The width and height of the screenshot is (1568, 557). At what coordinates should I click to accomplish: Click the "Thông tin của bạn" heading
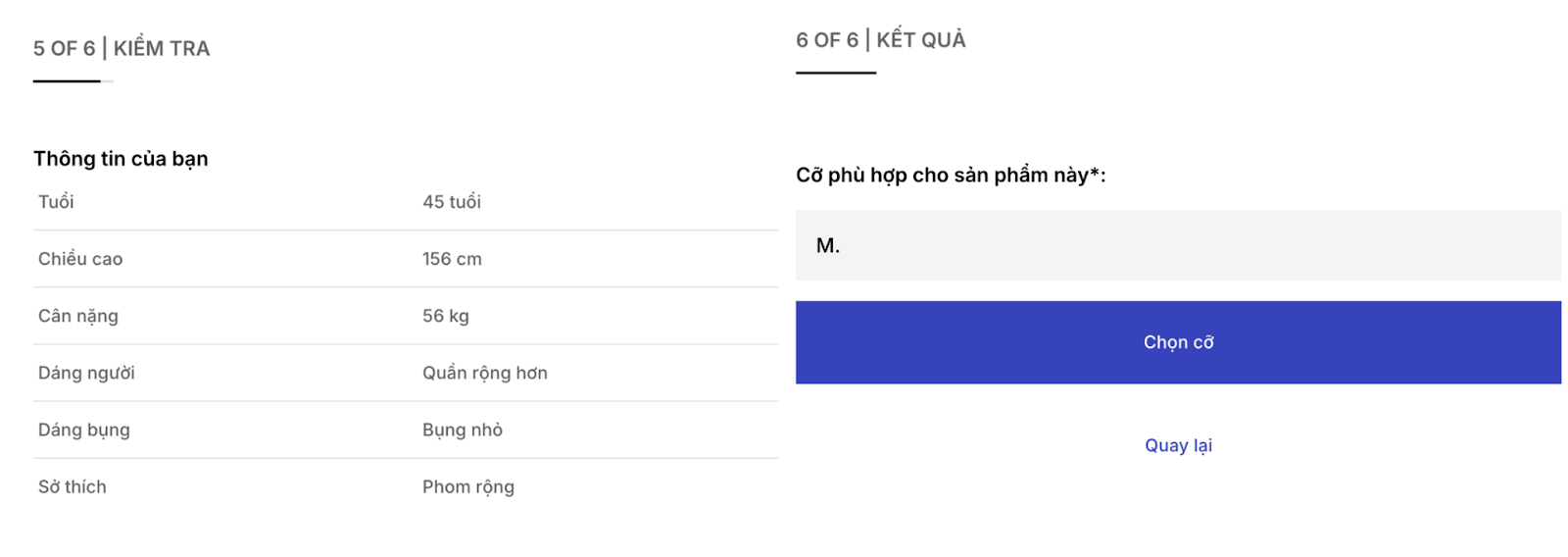pos(121,159)
